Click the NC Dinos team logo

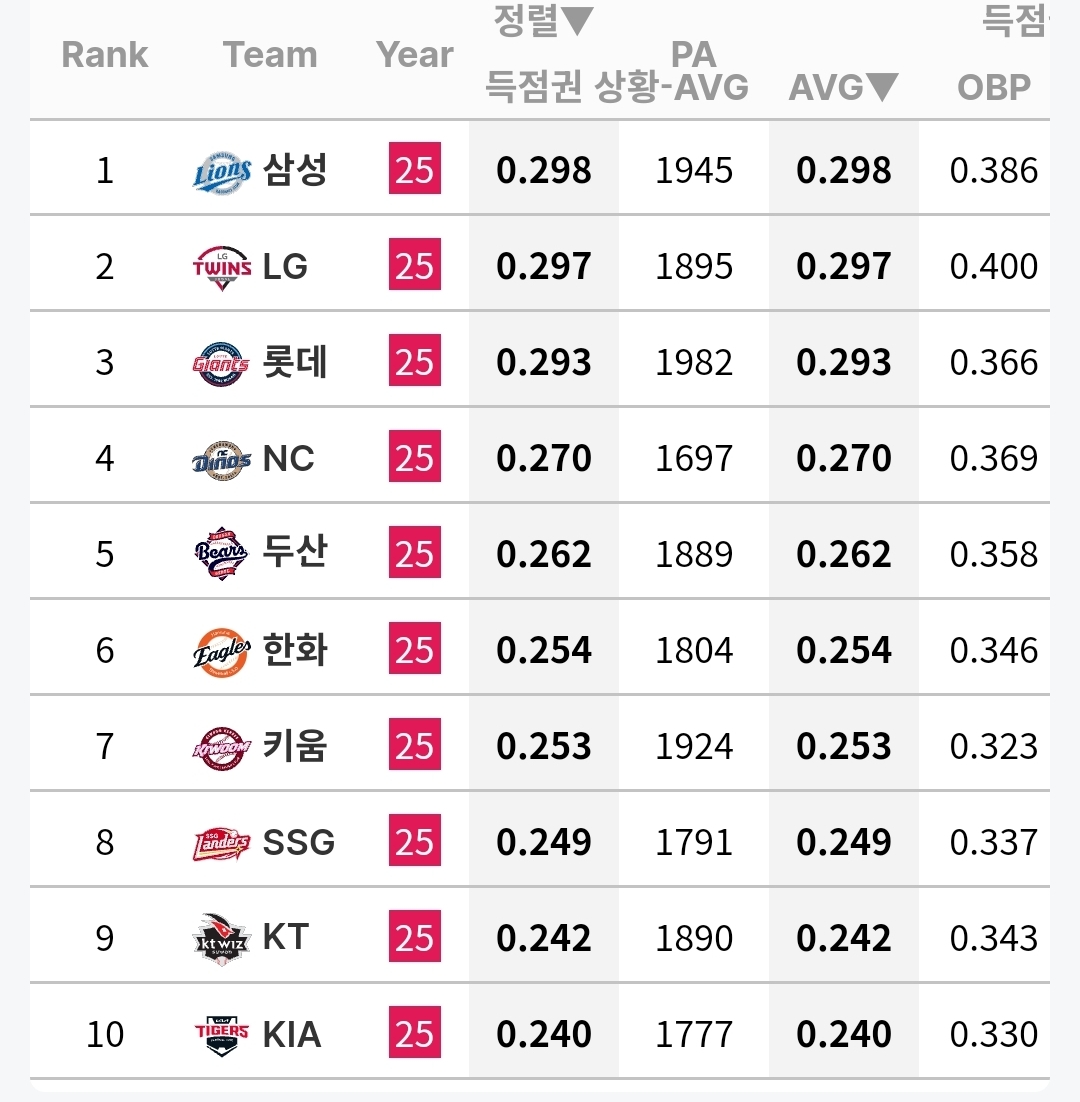tap(221, 459)
